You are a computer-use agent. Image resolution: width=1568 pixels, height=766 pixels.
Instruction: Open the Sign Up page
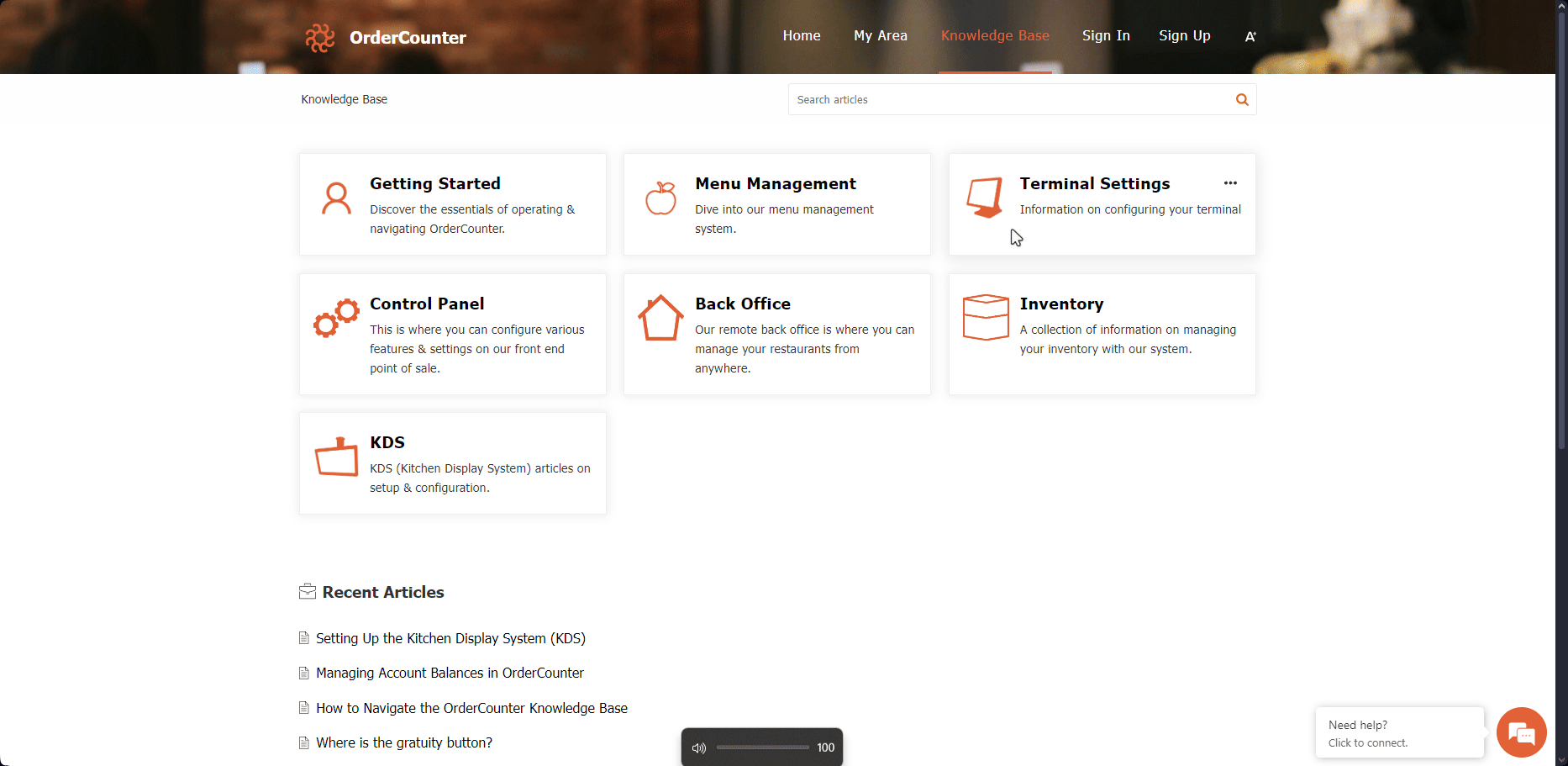pyautogui.click(x=1185, y=35)
